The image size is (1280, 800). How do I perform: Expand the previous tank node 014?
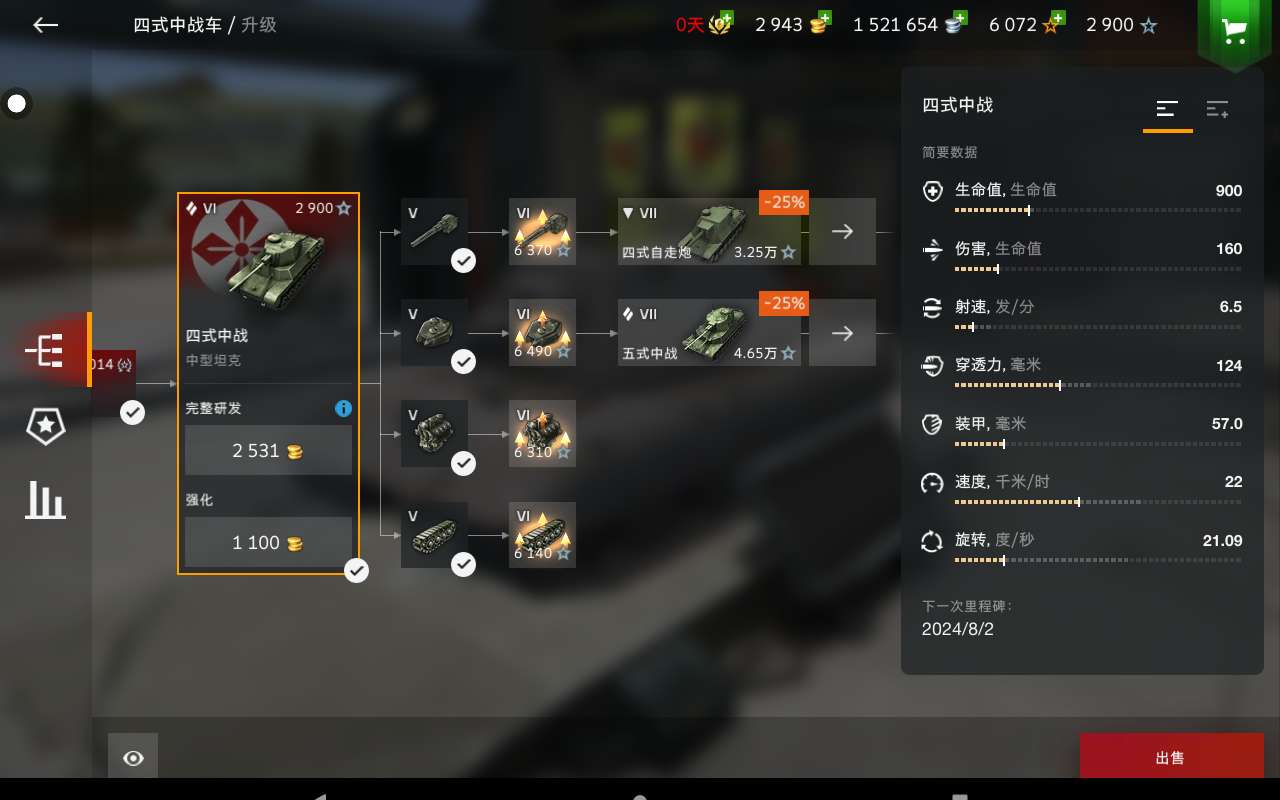coord(112,365)
